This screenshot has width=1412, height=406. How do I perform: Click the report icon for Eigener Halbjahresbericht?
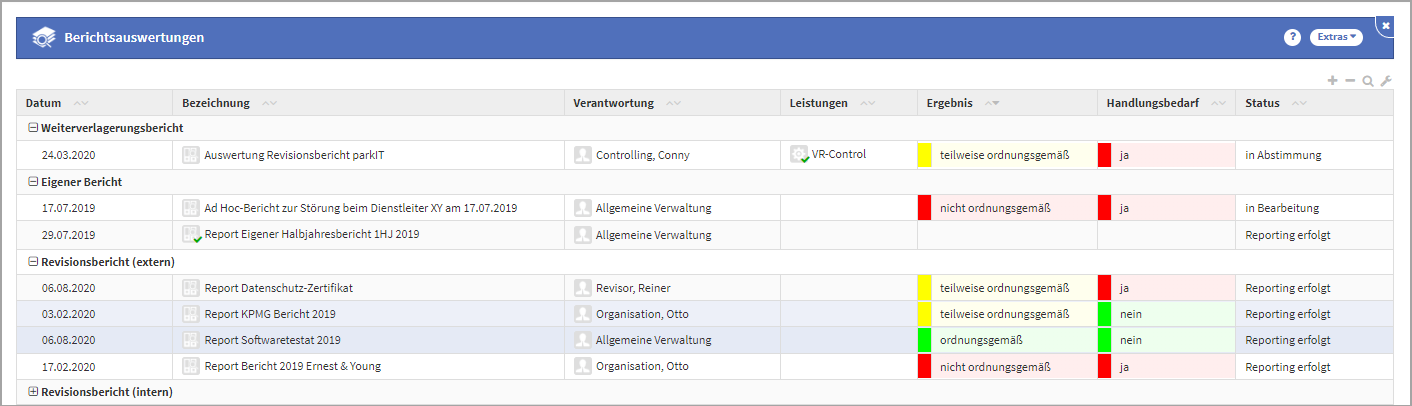point(191,235)
